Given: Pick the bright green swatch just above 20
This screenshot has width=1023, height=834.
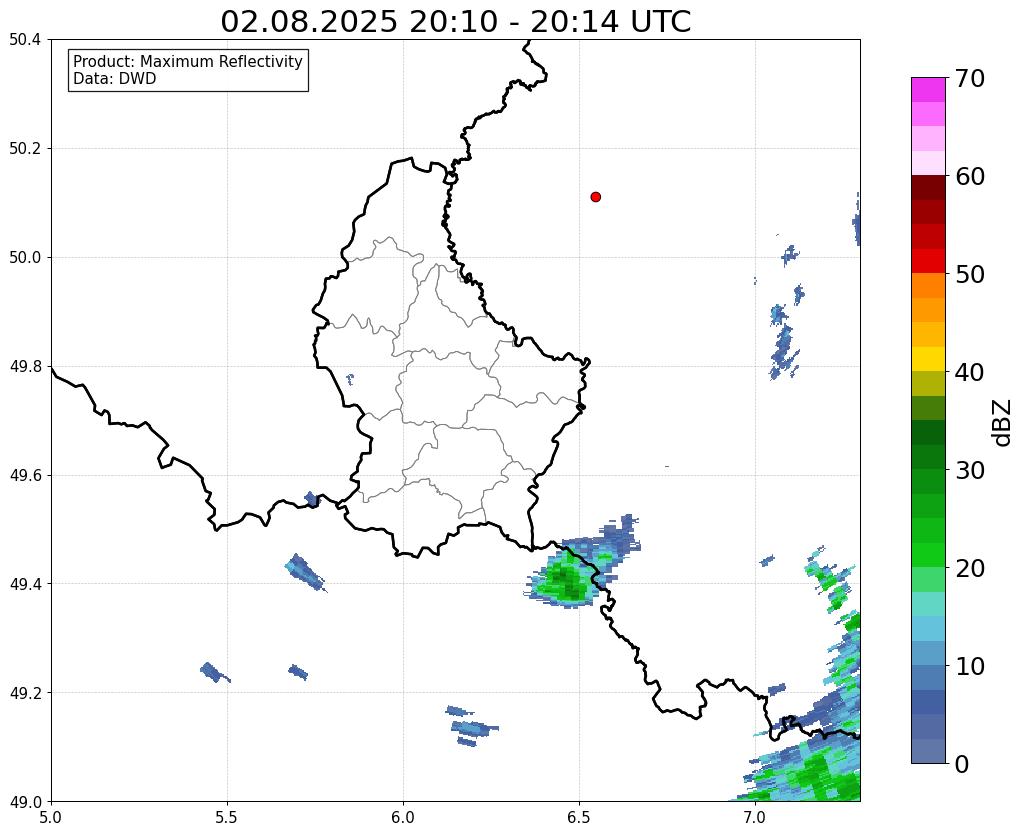Looking at the screenshot, I should click(x=928, y=555).
